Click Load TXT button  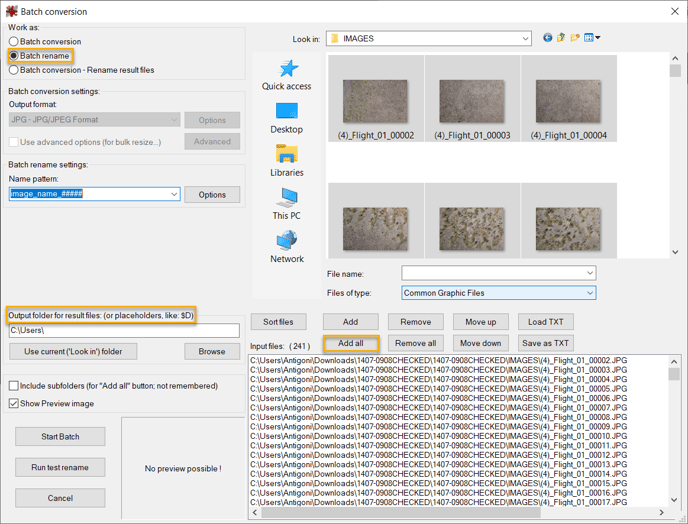click(545, 322)
